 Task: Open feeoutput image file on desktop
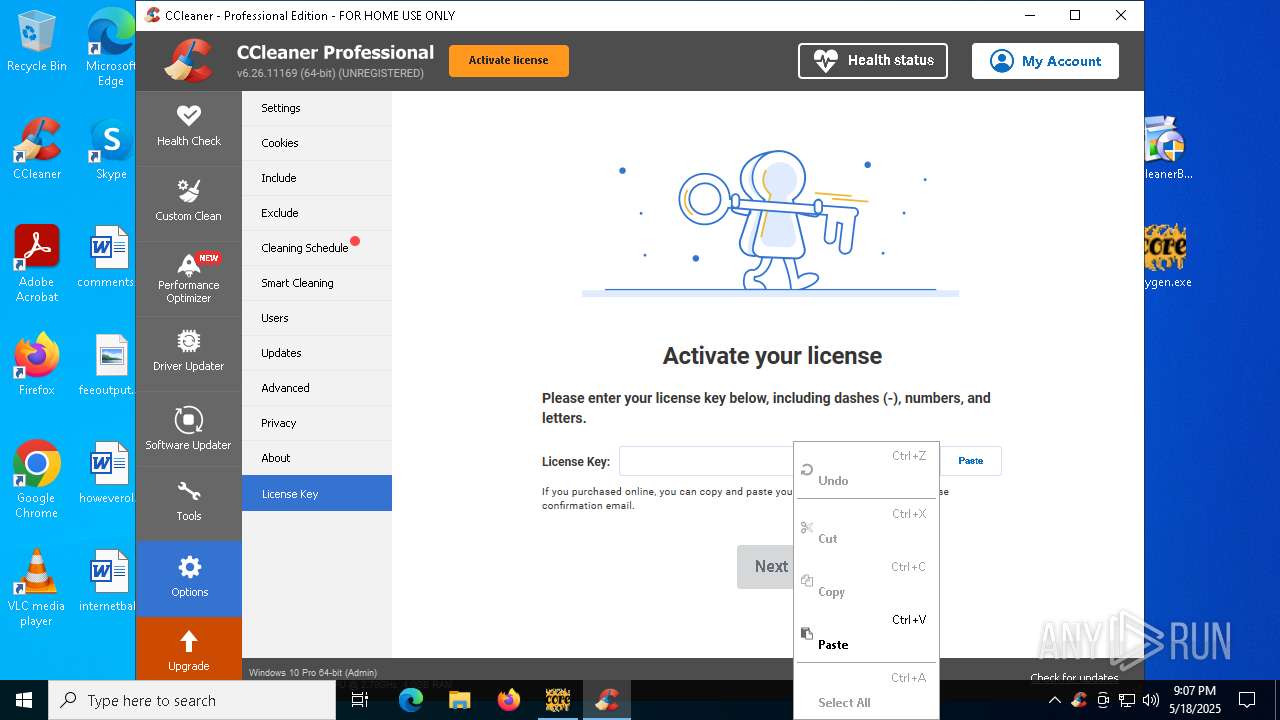coord(107,366)
